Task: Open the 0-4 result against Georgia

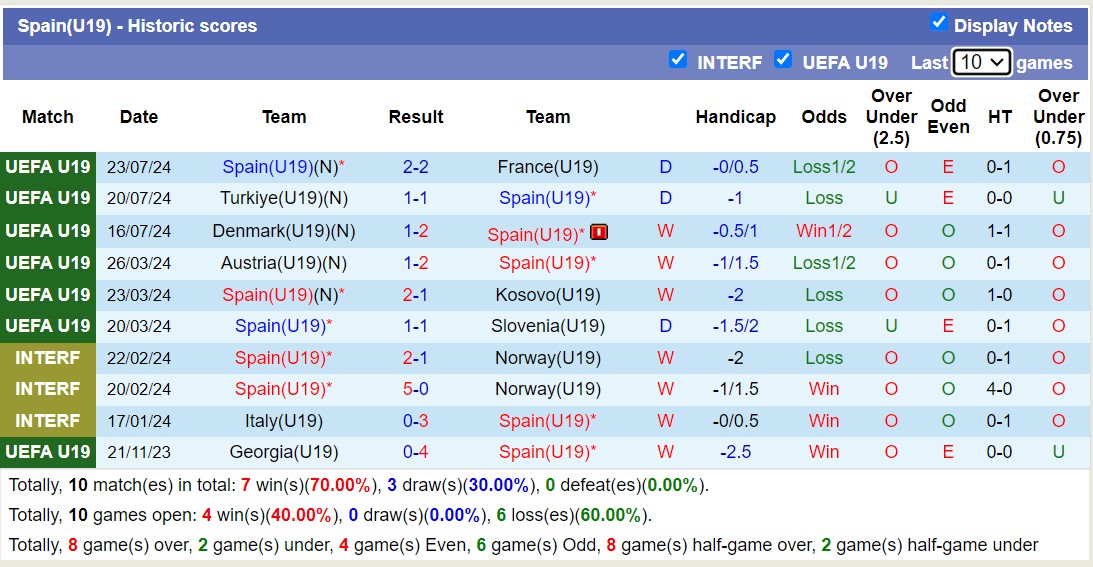Action: click(416, 452)
